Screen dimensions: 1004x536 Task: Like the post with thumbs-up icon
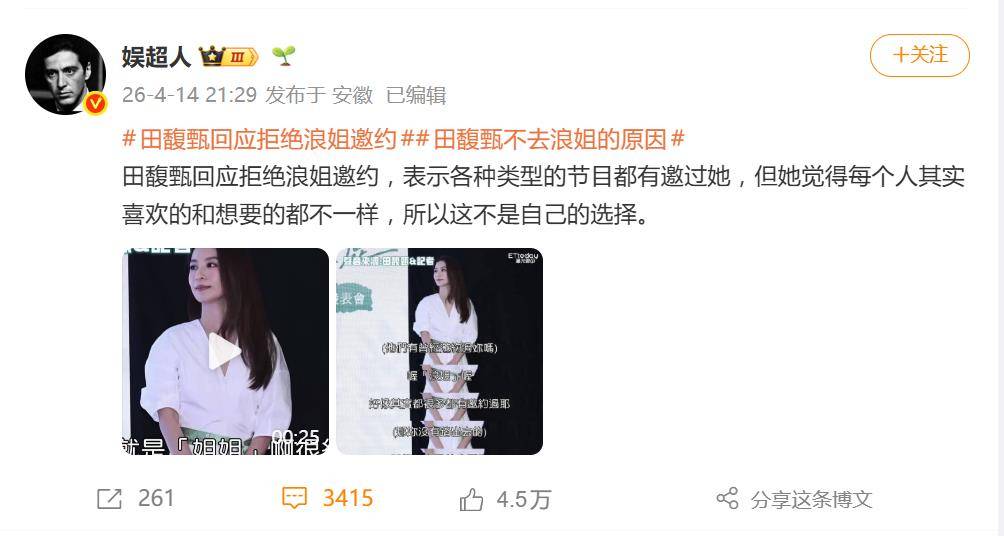pyautogui.click(x=471, y=499)
